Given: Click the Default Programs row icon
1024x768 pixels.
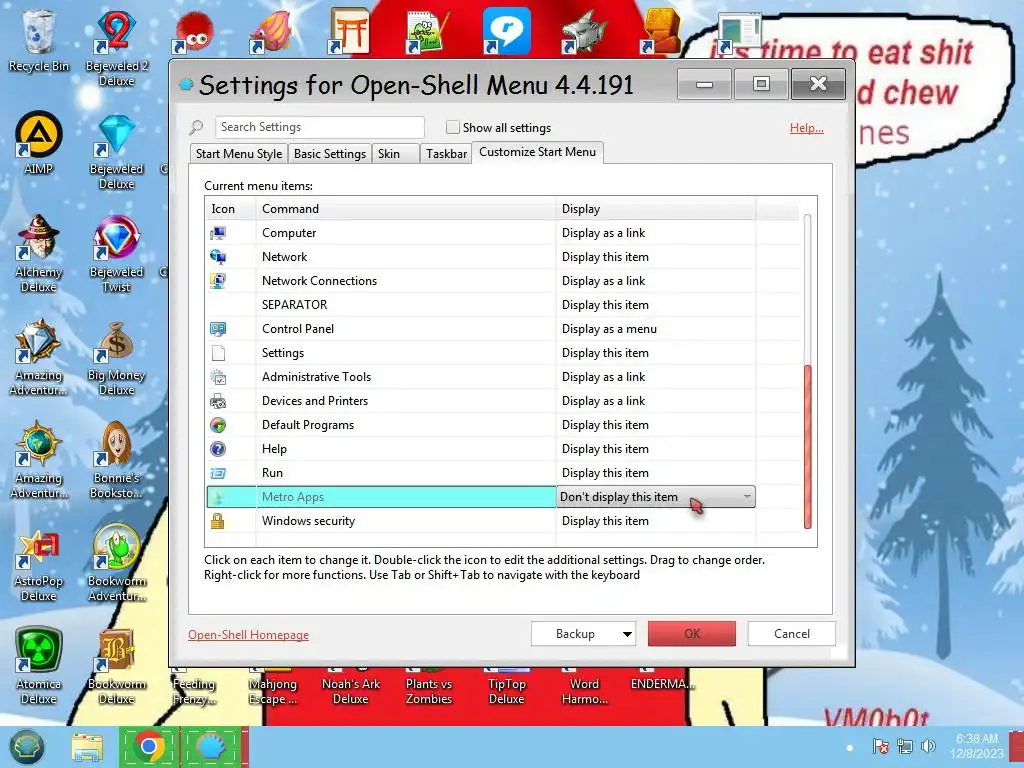Looking at the screenshot, I should [x=218, y=425].
